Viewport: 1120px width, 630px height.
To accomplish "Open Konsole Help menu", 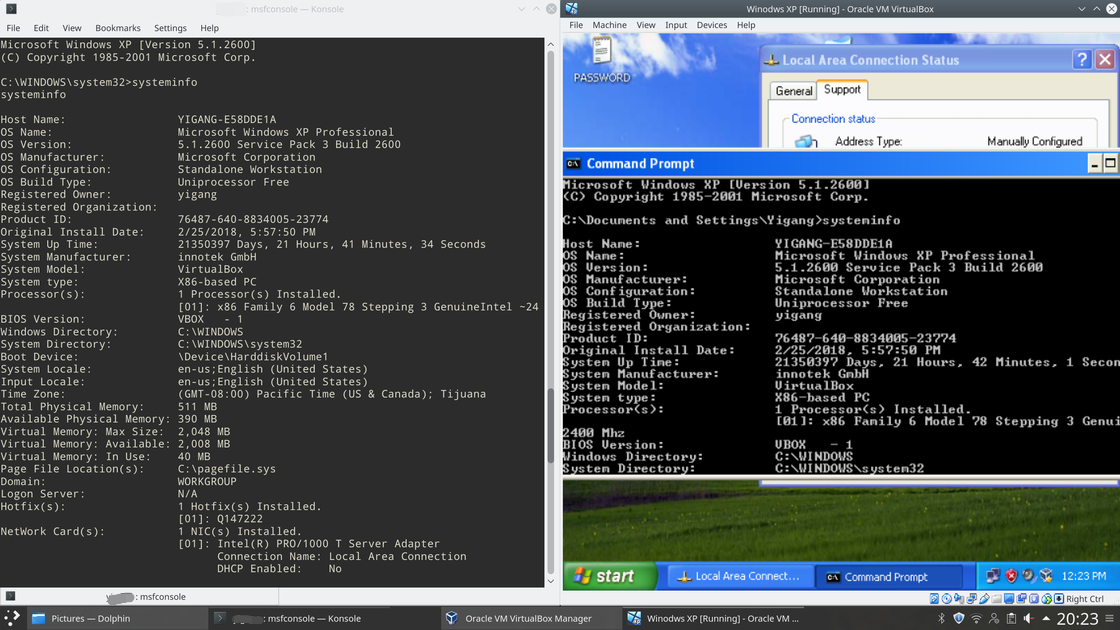I will coord(209,28).
